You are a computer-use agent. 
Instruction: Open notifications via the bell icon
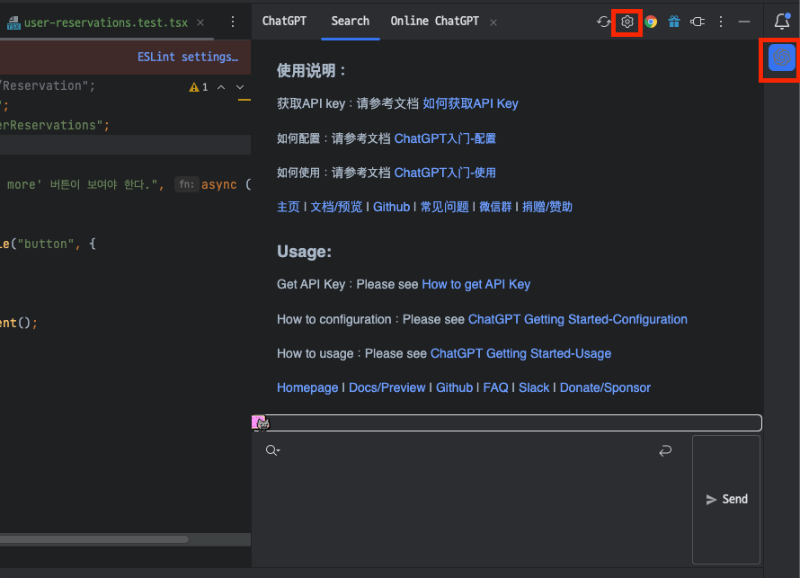point(780,21)
